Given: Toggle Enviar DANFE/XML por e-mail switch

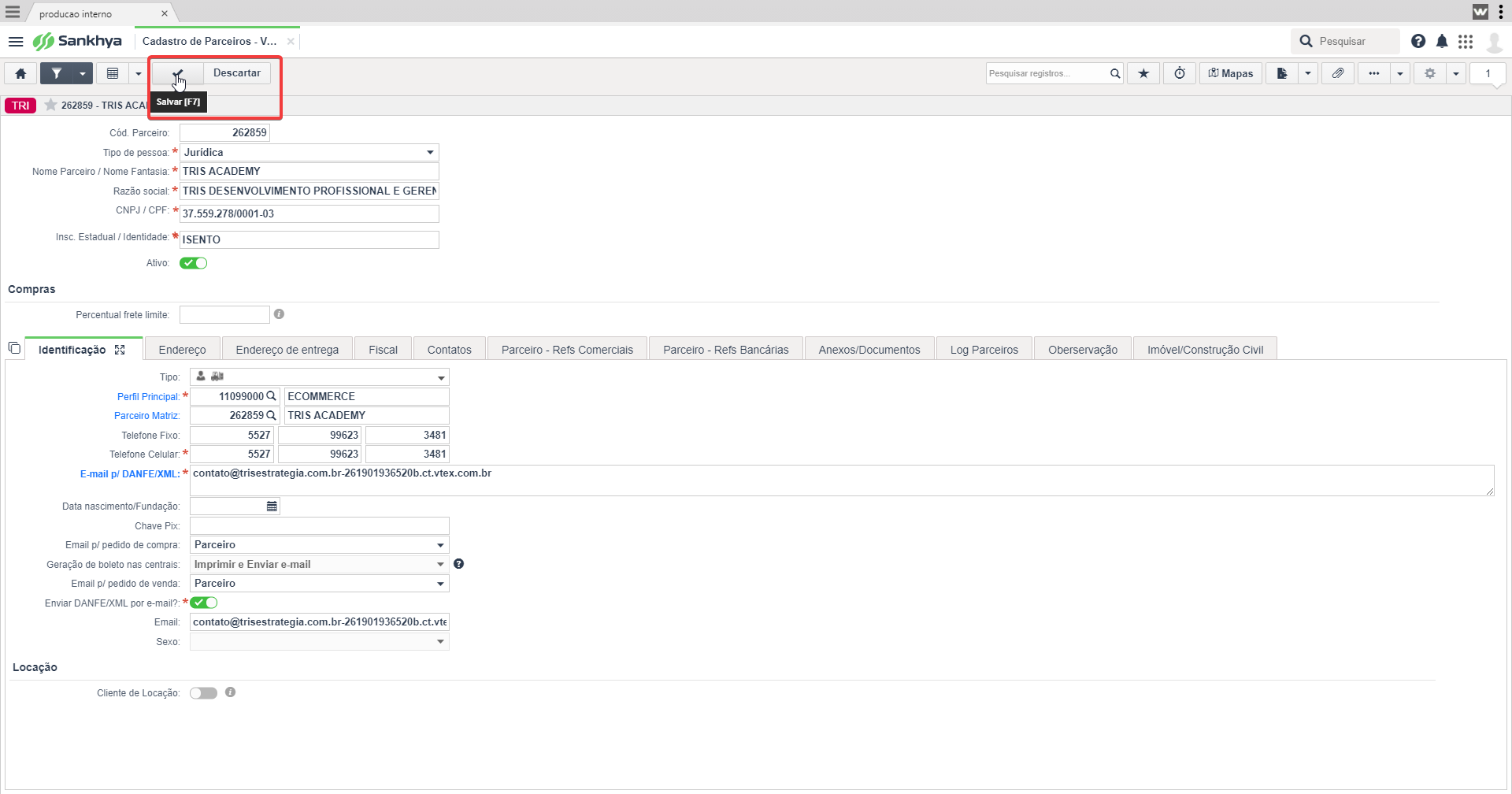Looking at the screenshot, I should pyautogui.click(x=203, y=603).
